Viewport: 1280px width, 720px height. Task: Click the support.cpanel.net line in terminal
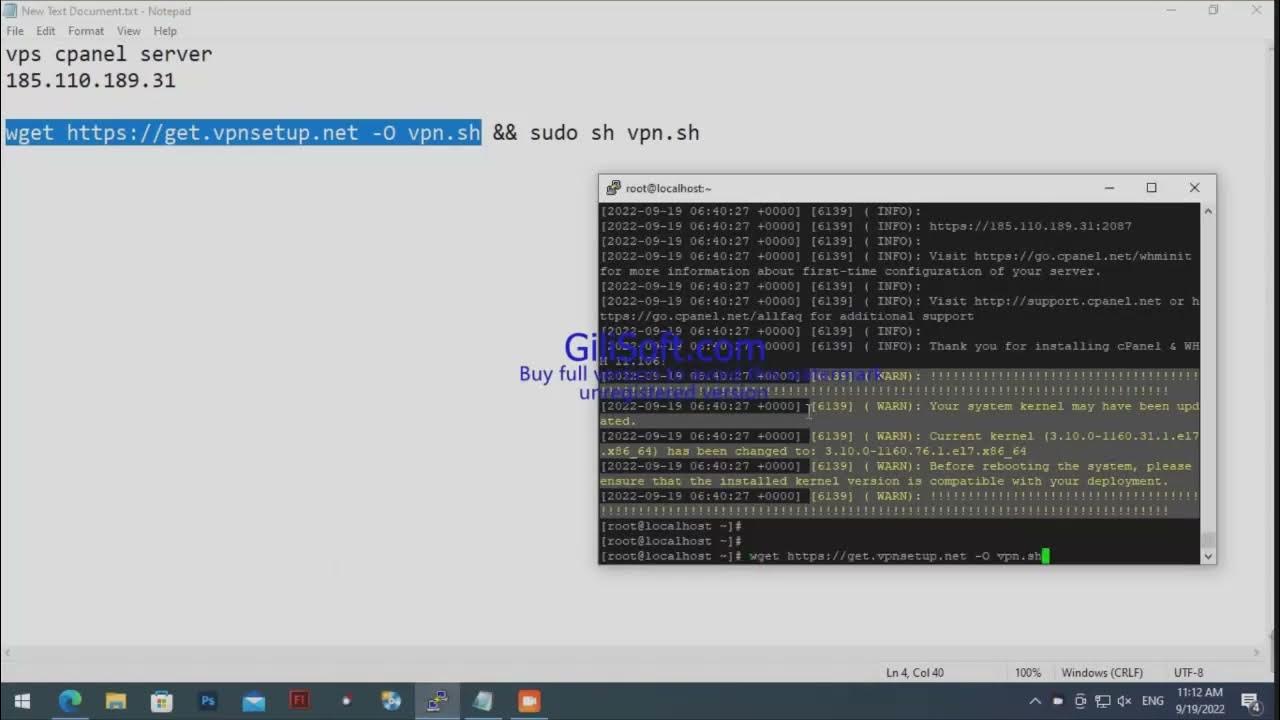[x=899, y=309]
